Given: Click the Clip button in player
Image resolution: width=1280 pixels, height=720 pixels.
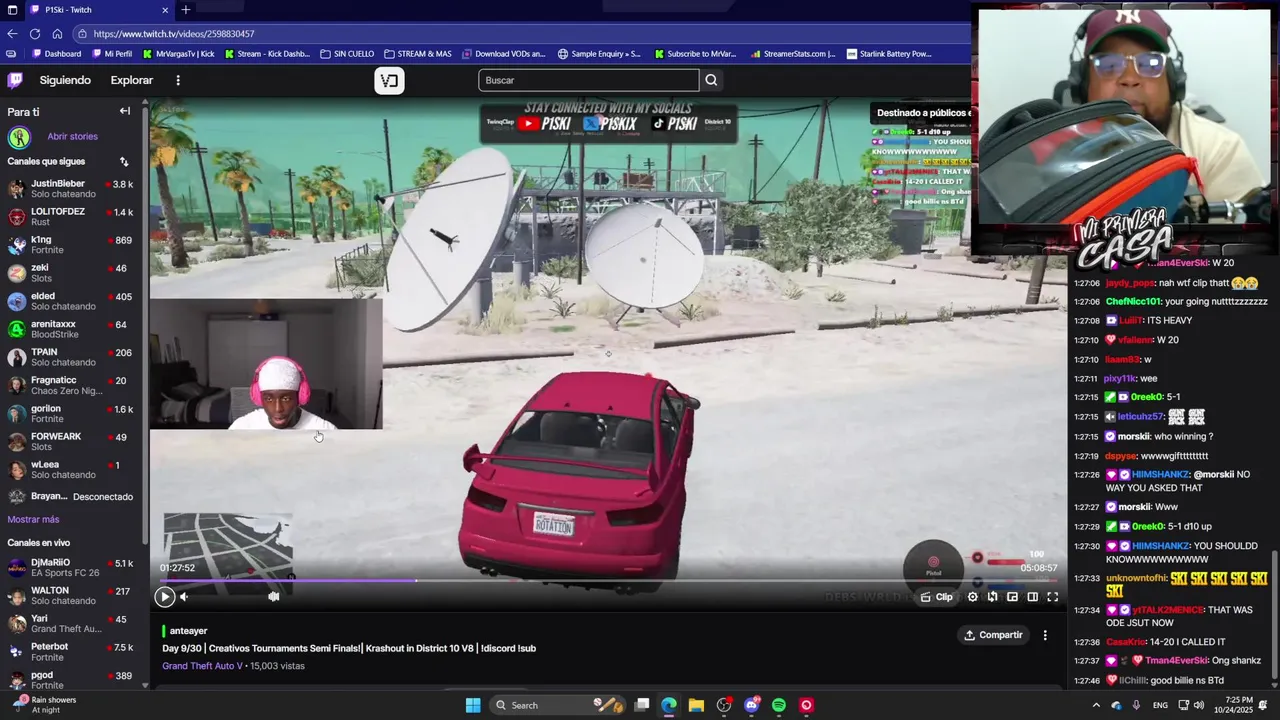Looking at the screenshot, I should [x=937, y=597].
